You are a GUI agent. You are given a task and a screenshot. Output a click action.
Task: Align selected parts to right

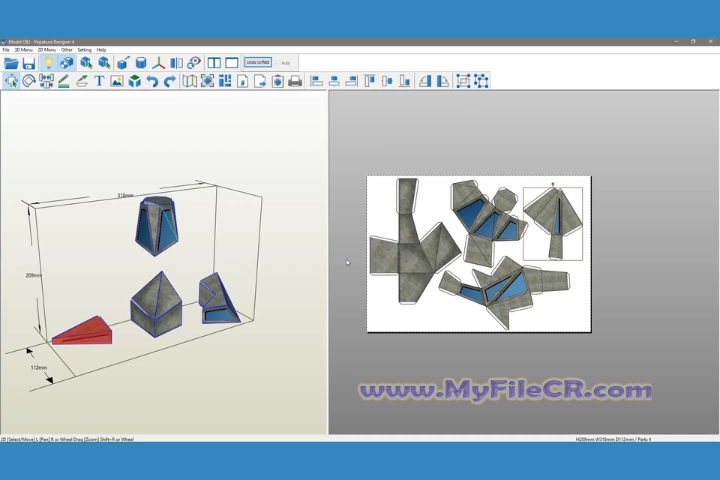(x=352, y=81)
